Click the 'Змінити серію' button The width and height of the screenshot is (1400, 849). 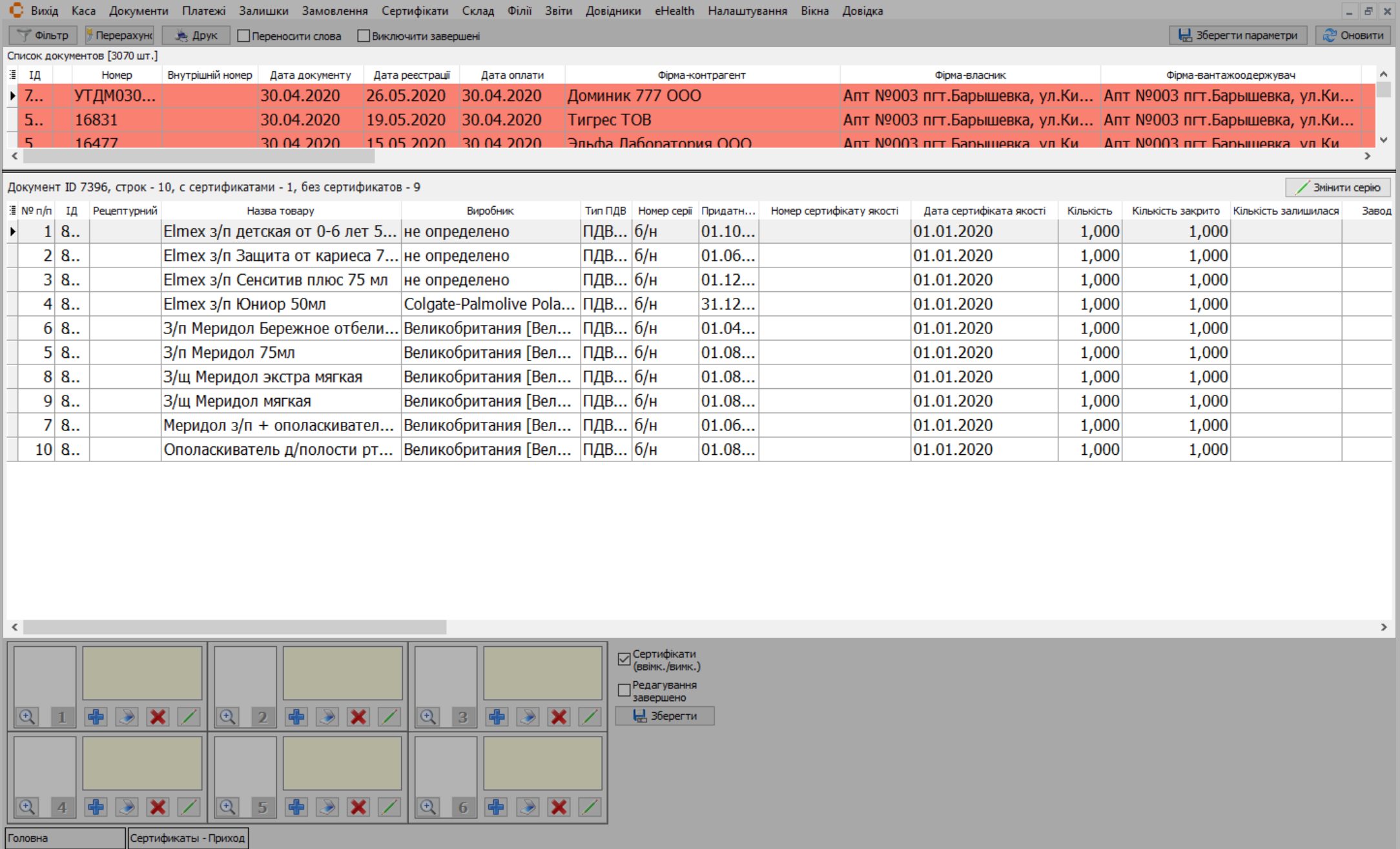pos(1337,187)
